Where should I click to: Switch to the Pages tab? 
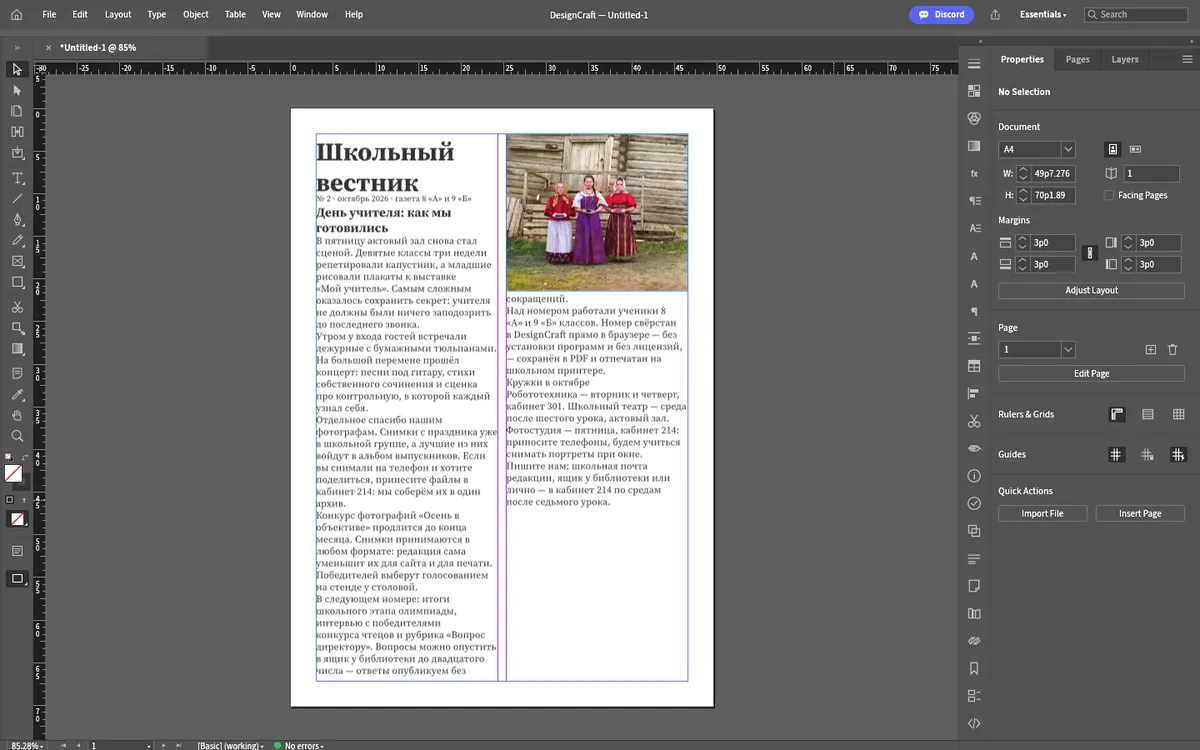[1077, 59]
